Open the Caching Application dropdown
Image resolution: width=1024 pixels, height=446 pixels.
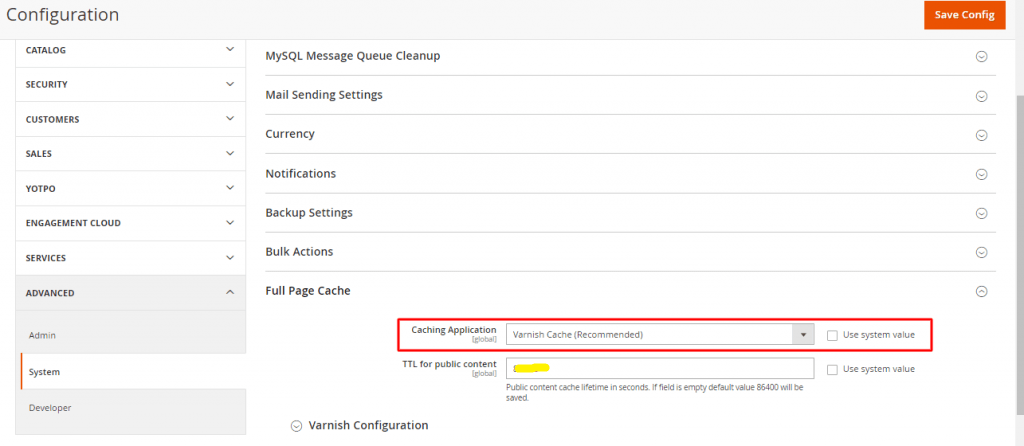[660, 334]
